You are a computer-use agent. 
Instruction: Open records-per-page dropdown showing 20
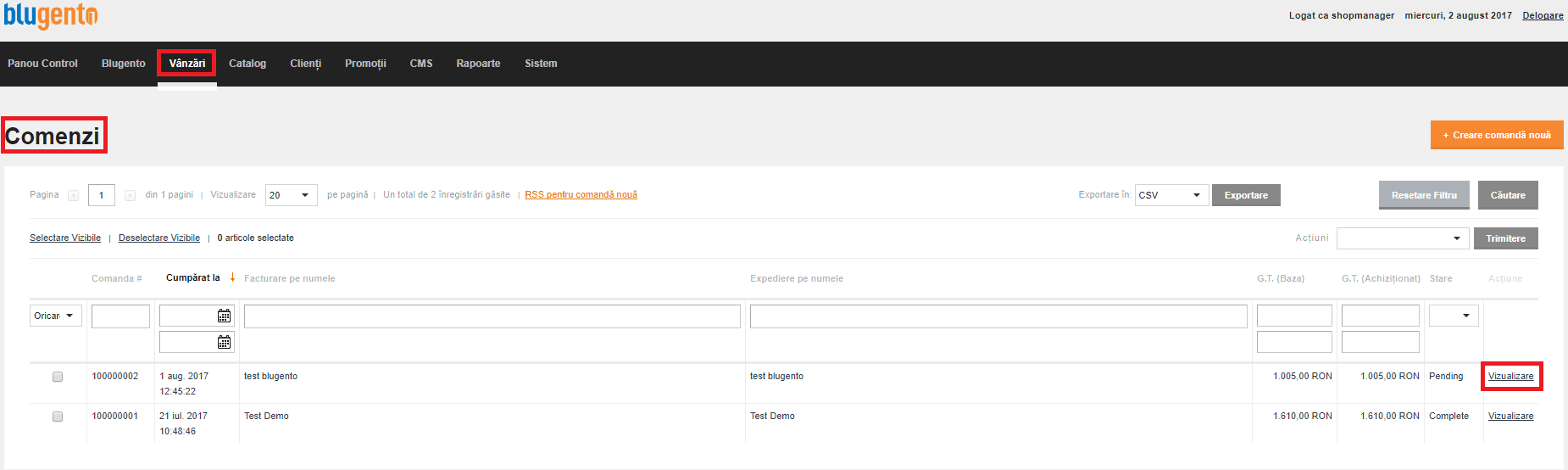coord(292,195)
